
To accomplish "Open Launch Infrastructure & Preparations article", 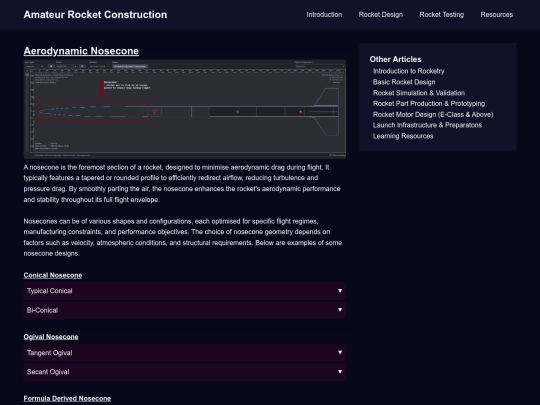I will coord(427,125).
